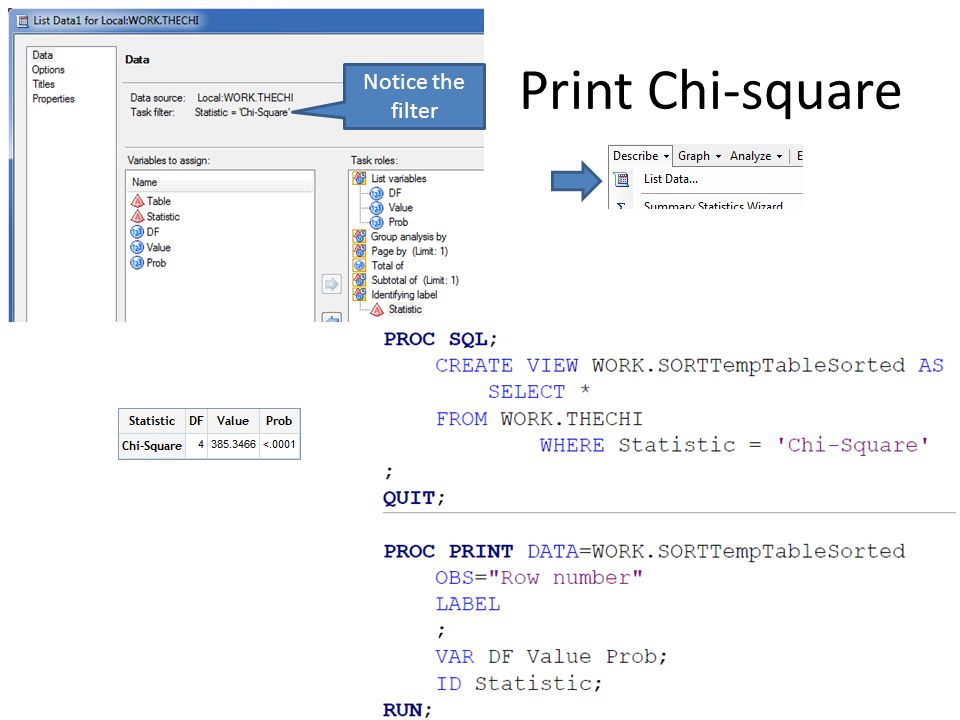Select DF in Variables to assign list
Image resolution: width=960 pixels, height=720 pixels.
coord(145,232)
